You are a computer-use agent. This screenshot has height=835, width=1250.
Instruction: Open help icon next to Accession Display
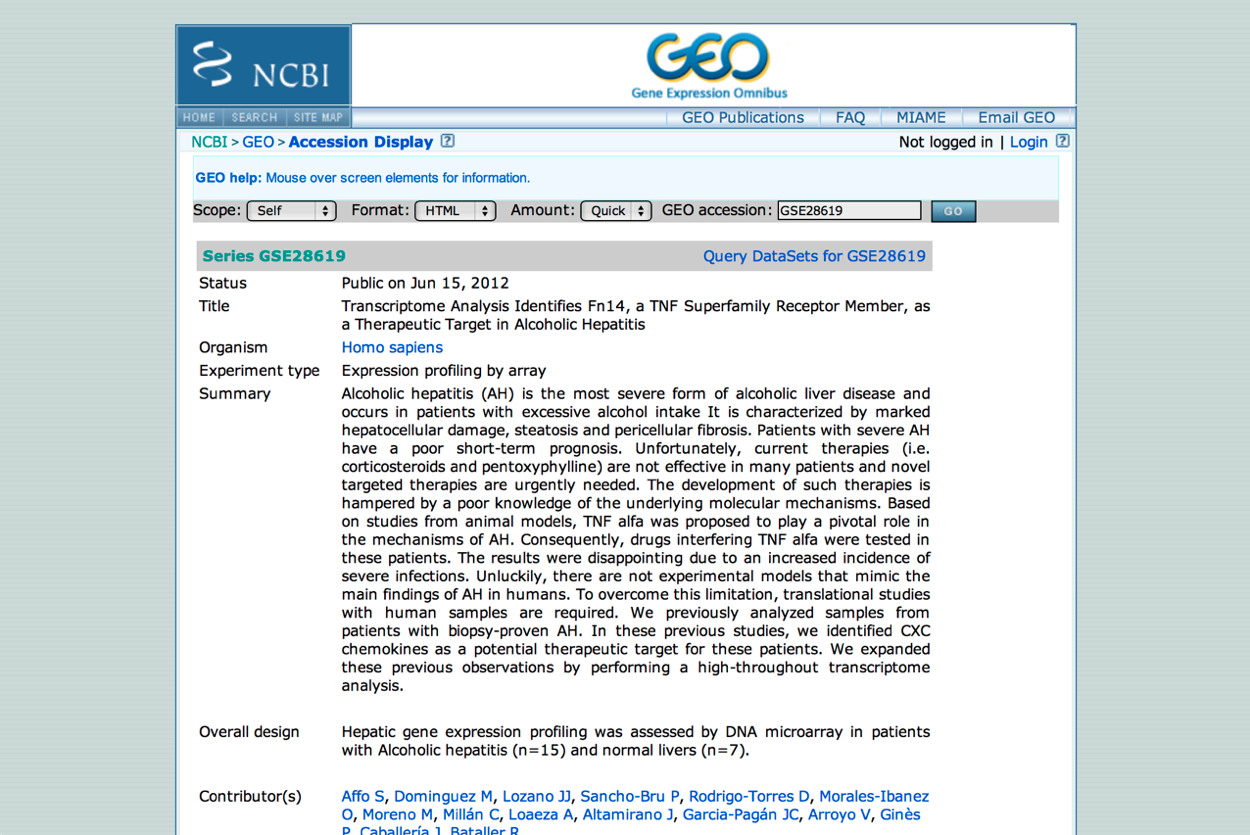click(x=447, y=141)
